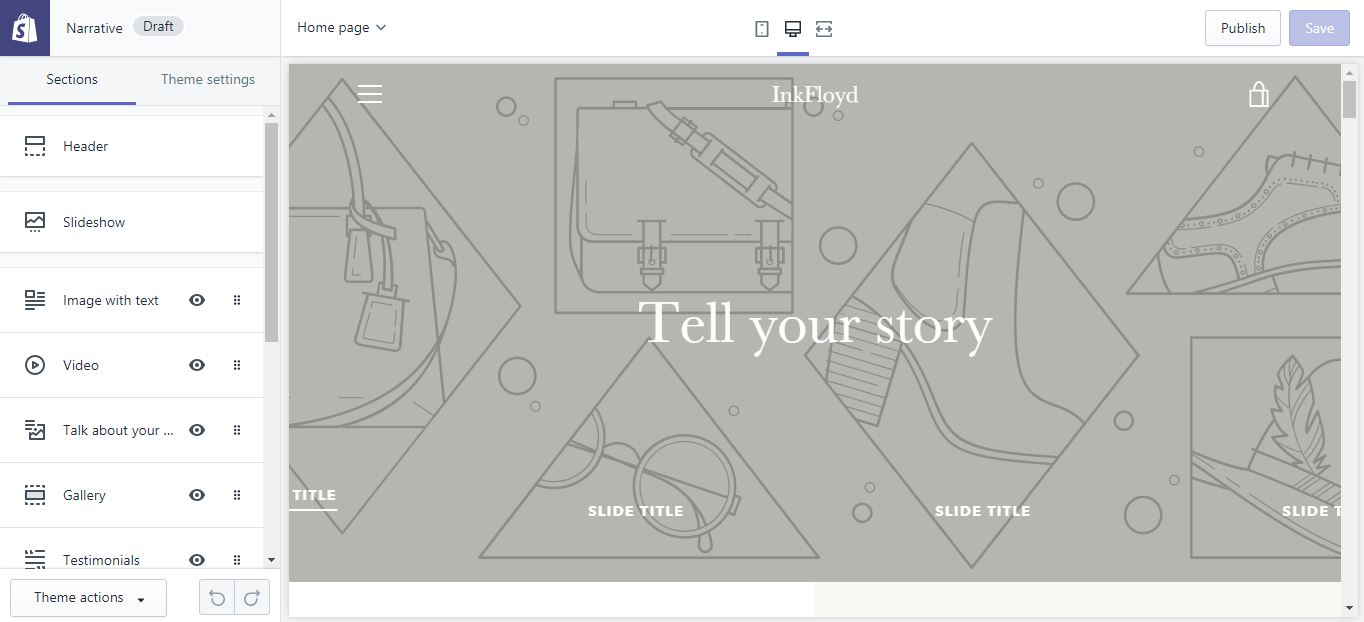Click the Save button
1364x622 pixels.
[1319, 28]
